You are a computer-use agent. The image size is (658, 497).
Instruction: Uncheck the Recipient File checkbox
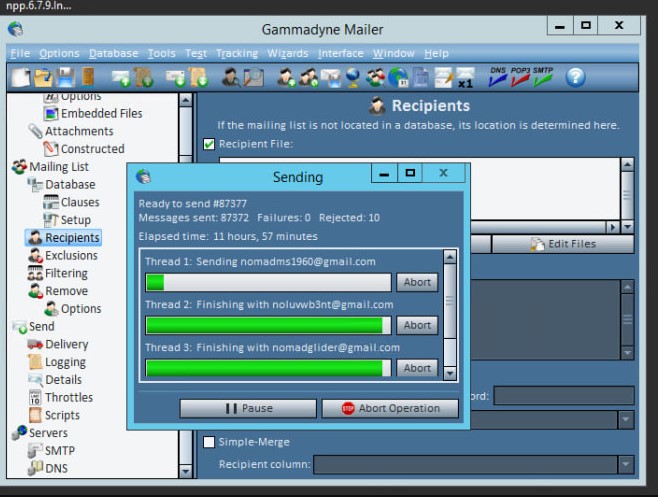point(209,144)
